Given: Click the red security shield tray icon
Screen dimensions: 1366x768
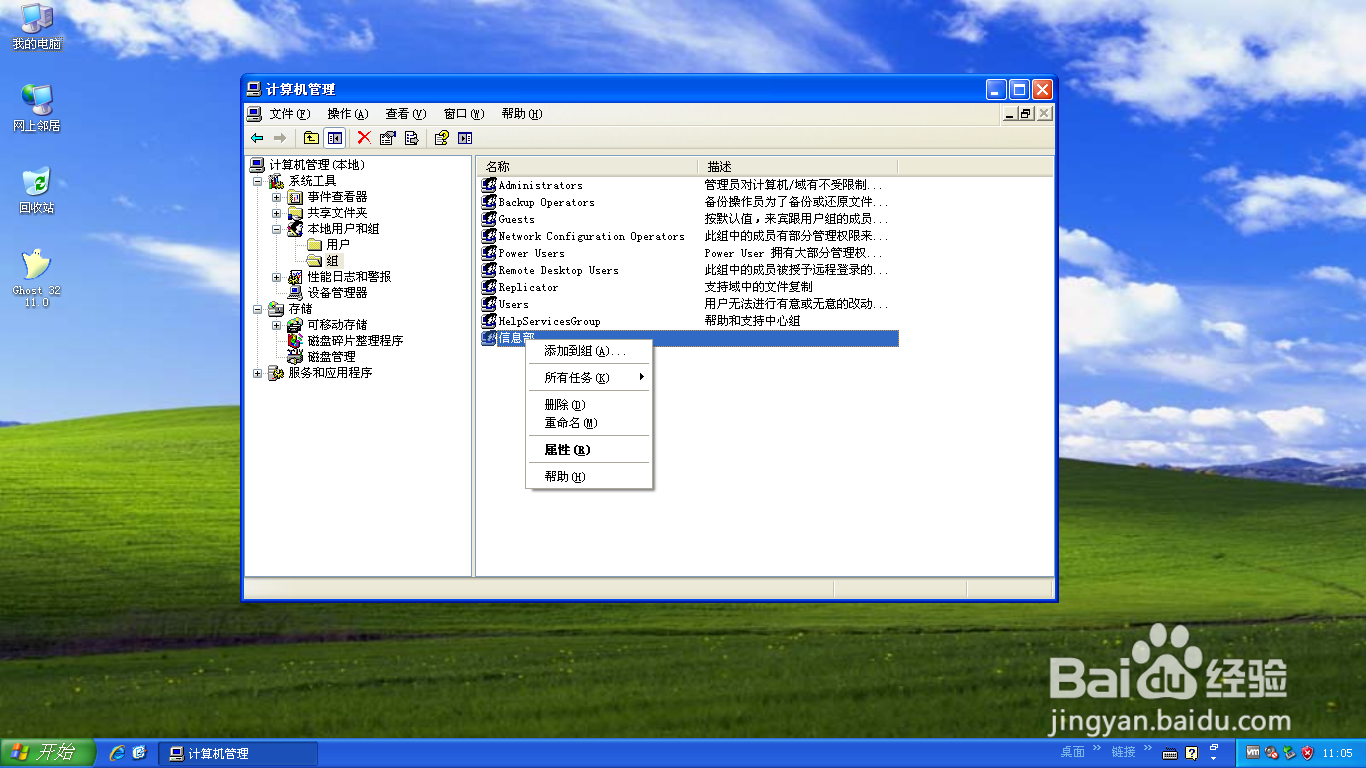Looking at the screenshot, I should coord(1307,753).
